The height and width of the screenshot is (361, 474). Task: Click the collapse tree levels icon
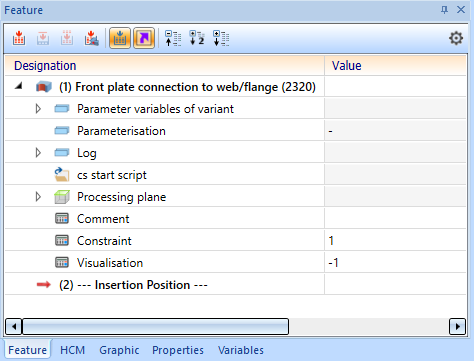pos(173,38)
